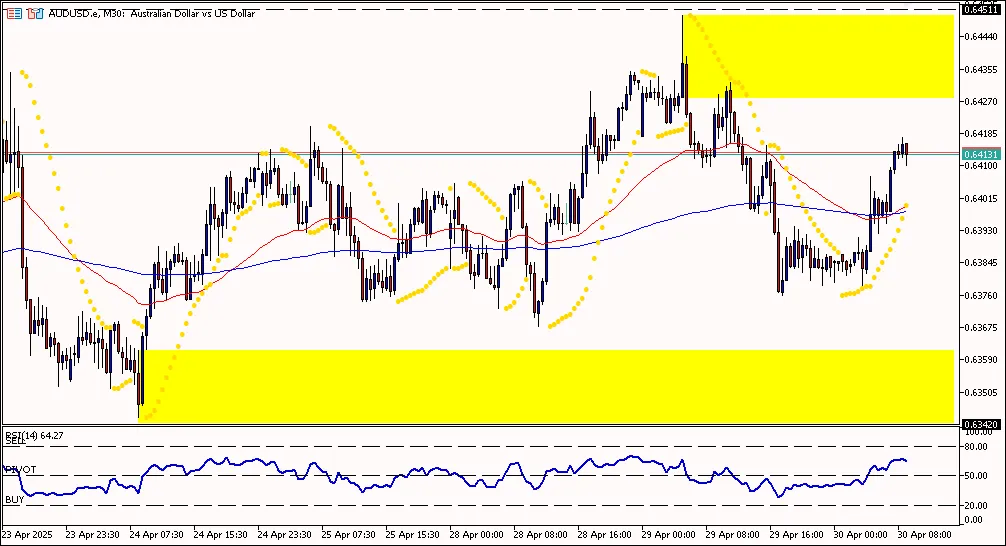Click price scale value 0.64270
Screen dimensions: 1006x546
click(x=981, y=101)
